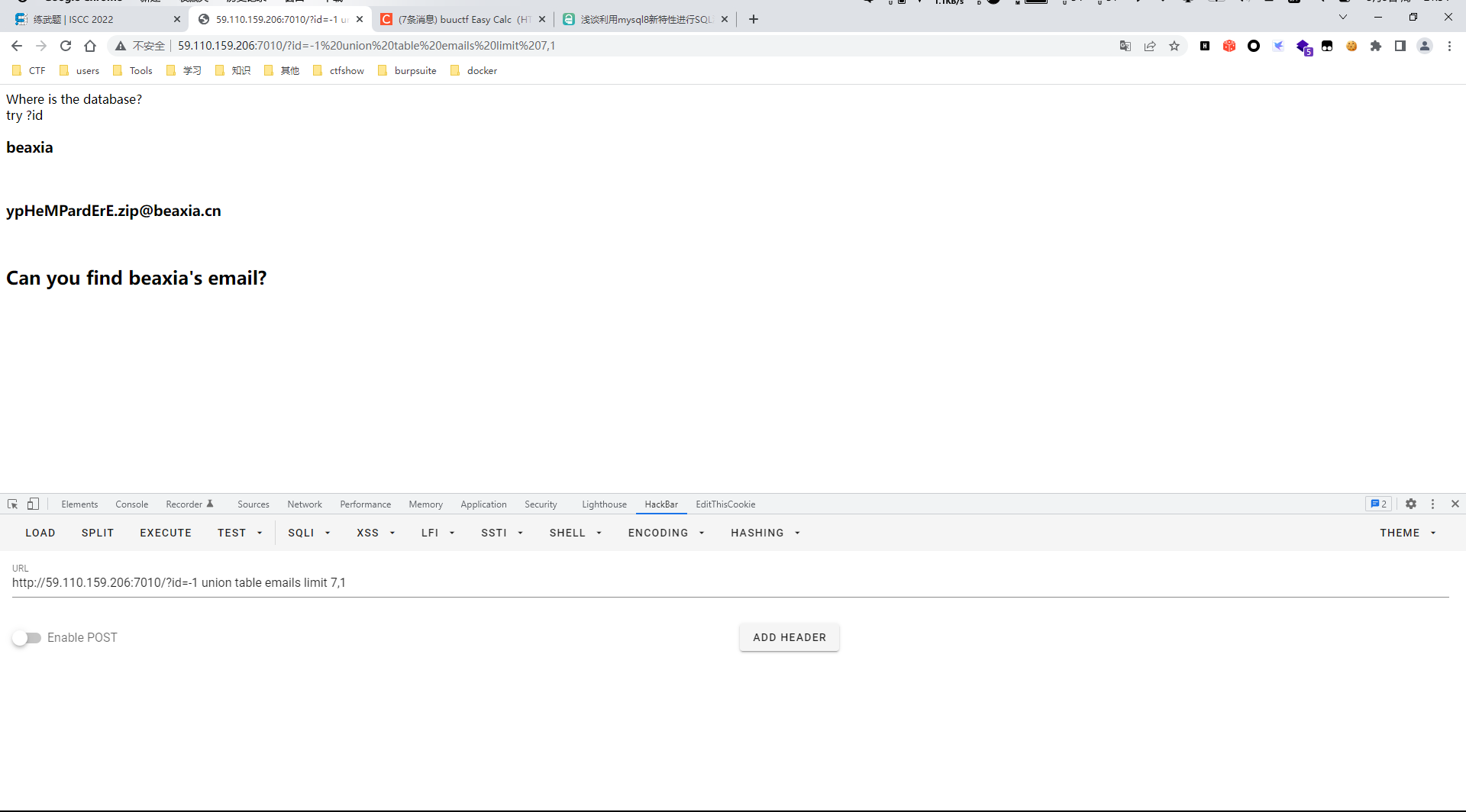The height and width of the screenshot is (812, 1466).
Task: Open the browser home page
Action: 90,46
